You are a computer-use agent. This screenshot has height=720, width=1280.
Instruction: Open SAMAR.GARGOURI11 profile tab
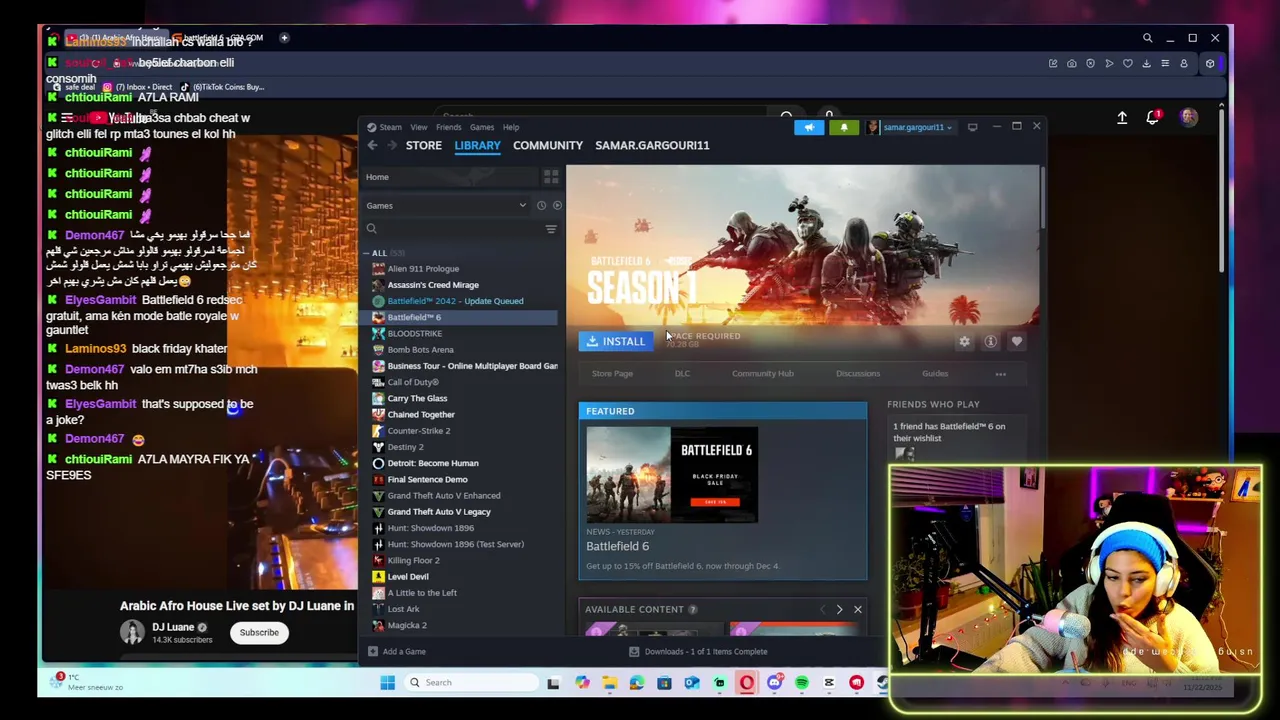652,145
